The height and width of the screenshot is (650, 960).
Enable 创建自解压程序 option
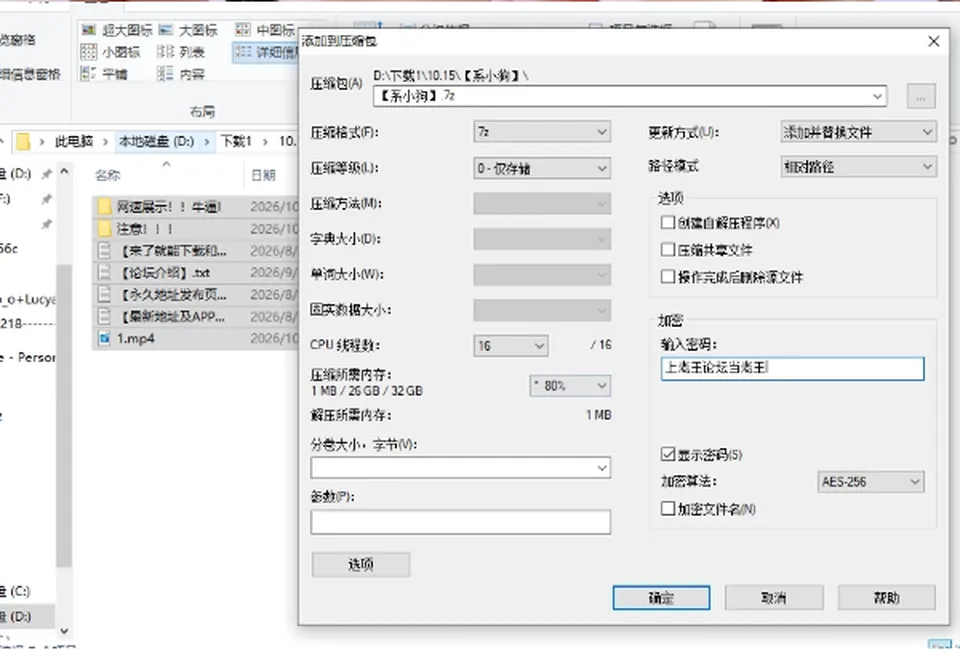click(x=668, y=222)
